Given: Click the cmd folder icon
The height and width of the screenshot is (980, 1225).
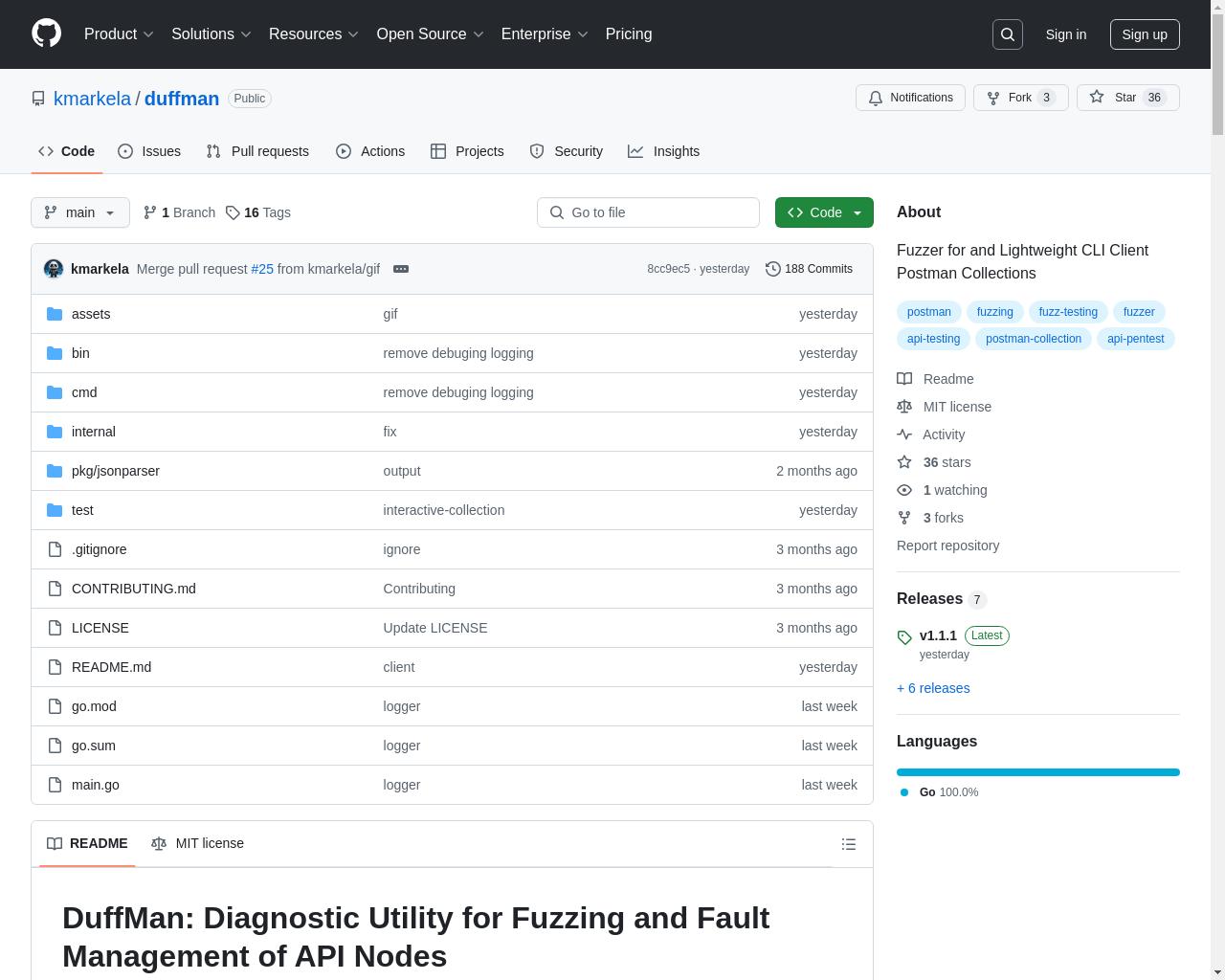Looking at the screenshot, I should 55,392.
